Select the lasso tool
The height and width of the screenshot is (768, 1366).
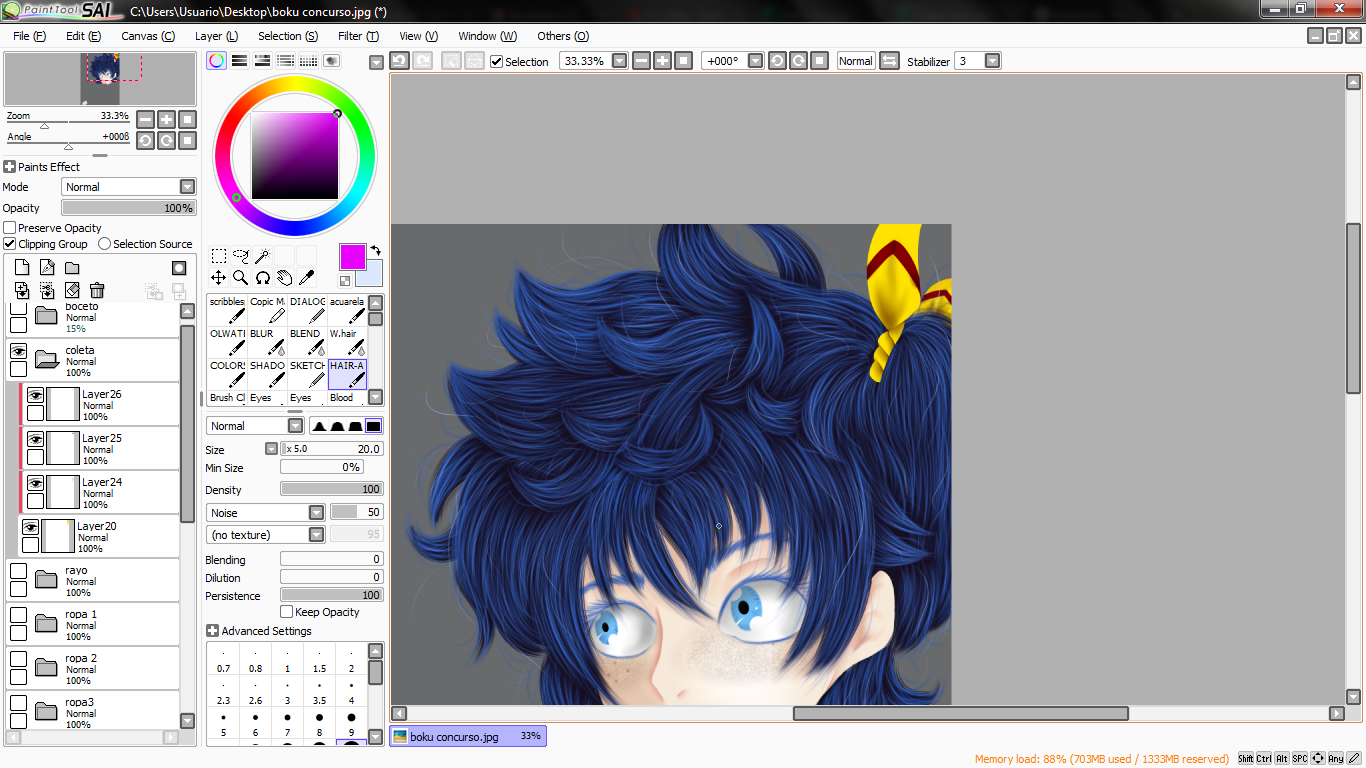pyautogui.click(x=240, y=256)
